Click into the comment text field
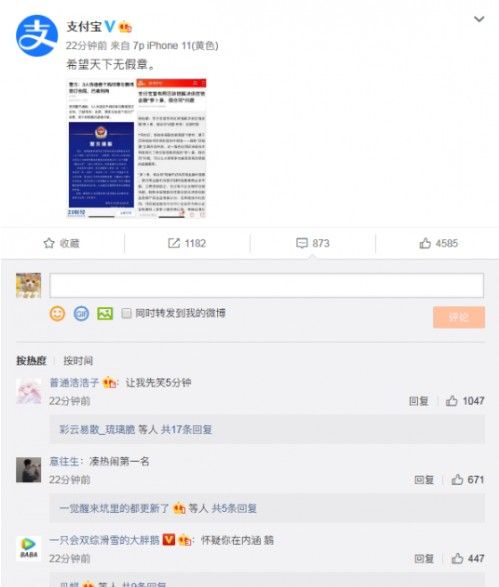The image size is (499, 587). 267,285
